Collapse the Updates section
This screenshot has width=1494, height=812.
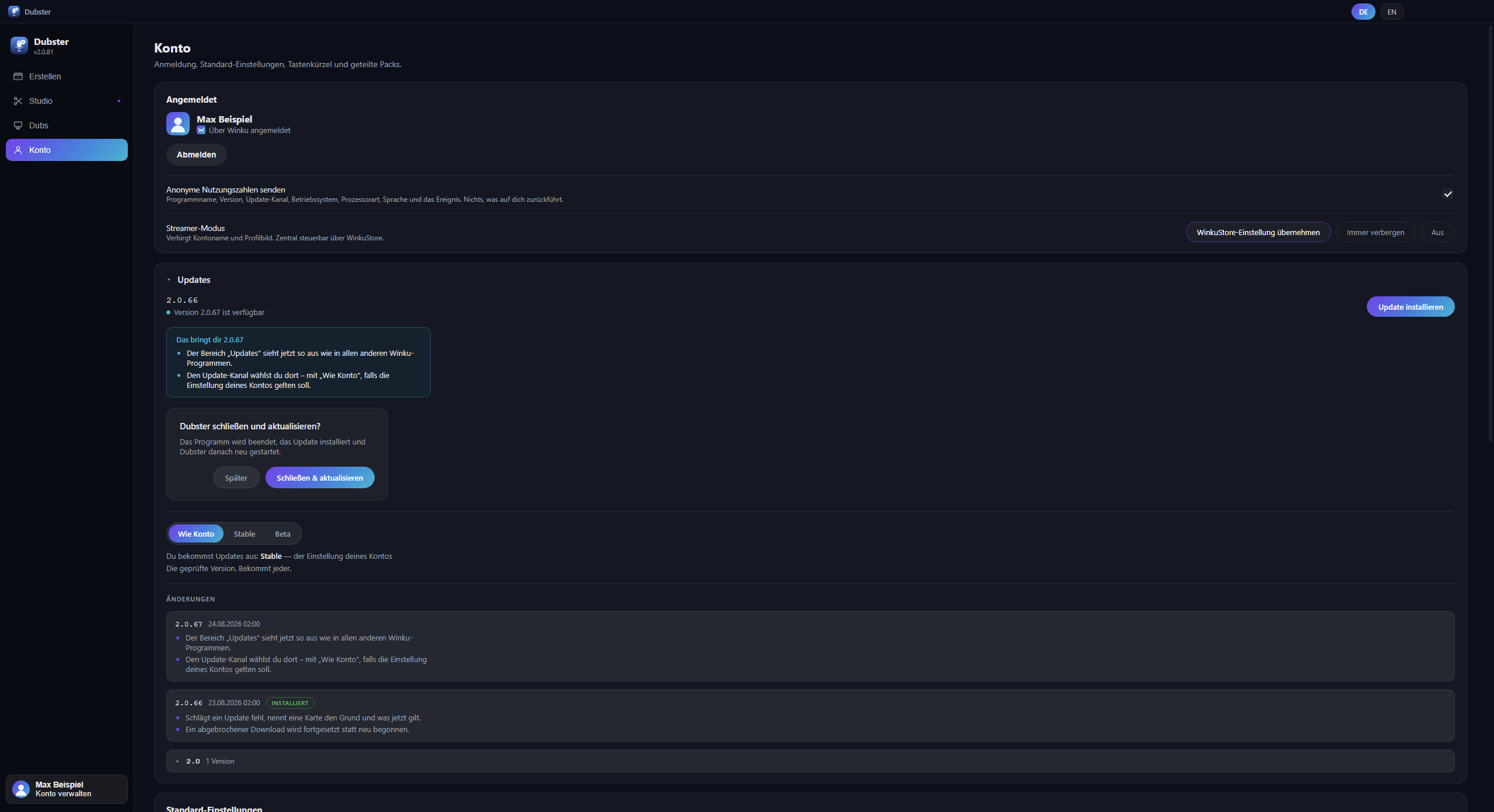169,280
